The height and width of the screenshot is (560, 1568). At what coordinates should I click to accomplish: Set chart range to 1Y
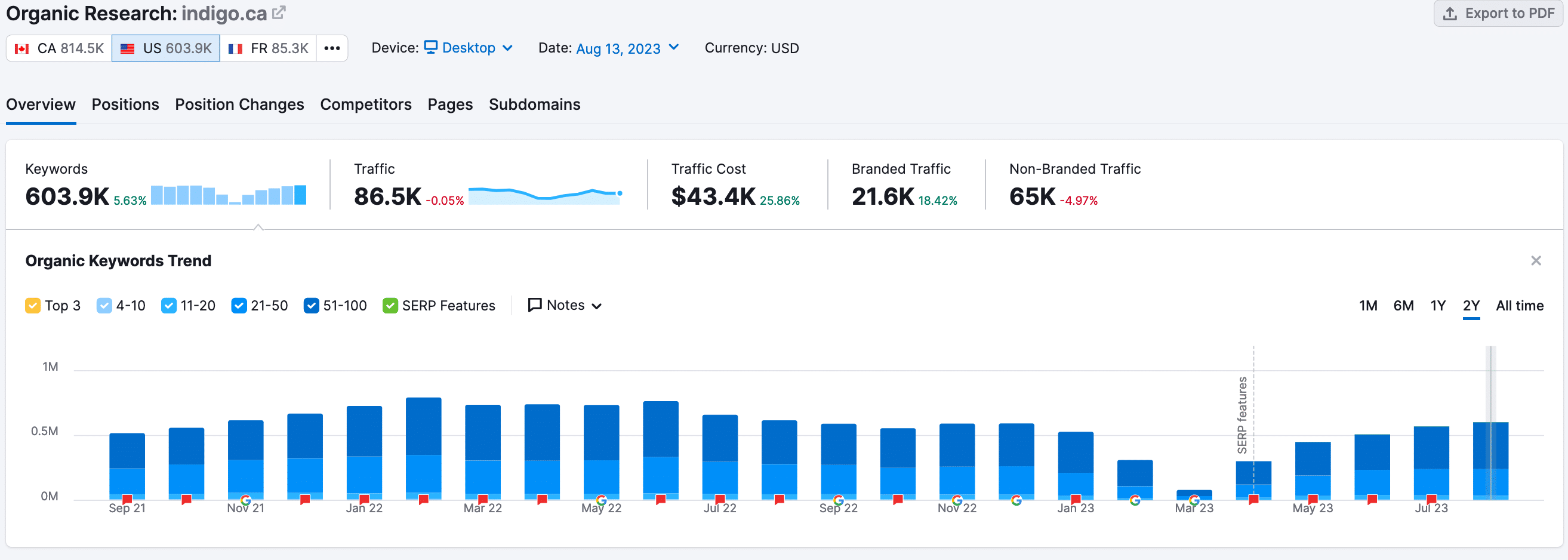click(x=1438, y=305)
